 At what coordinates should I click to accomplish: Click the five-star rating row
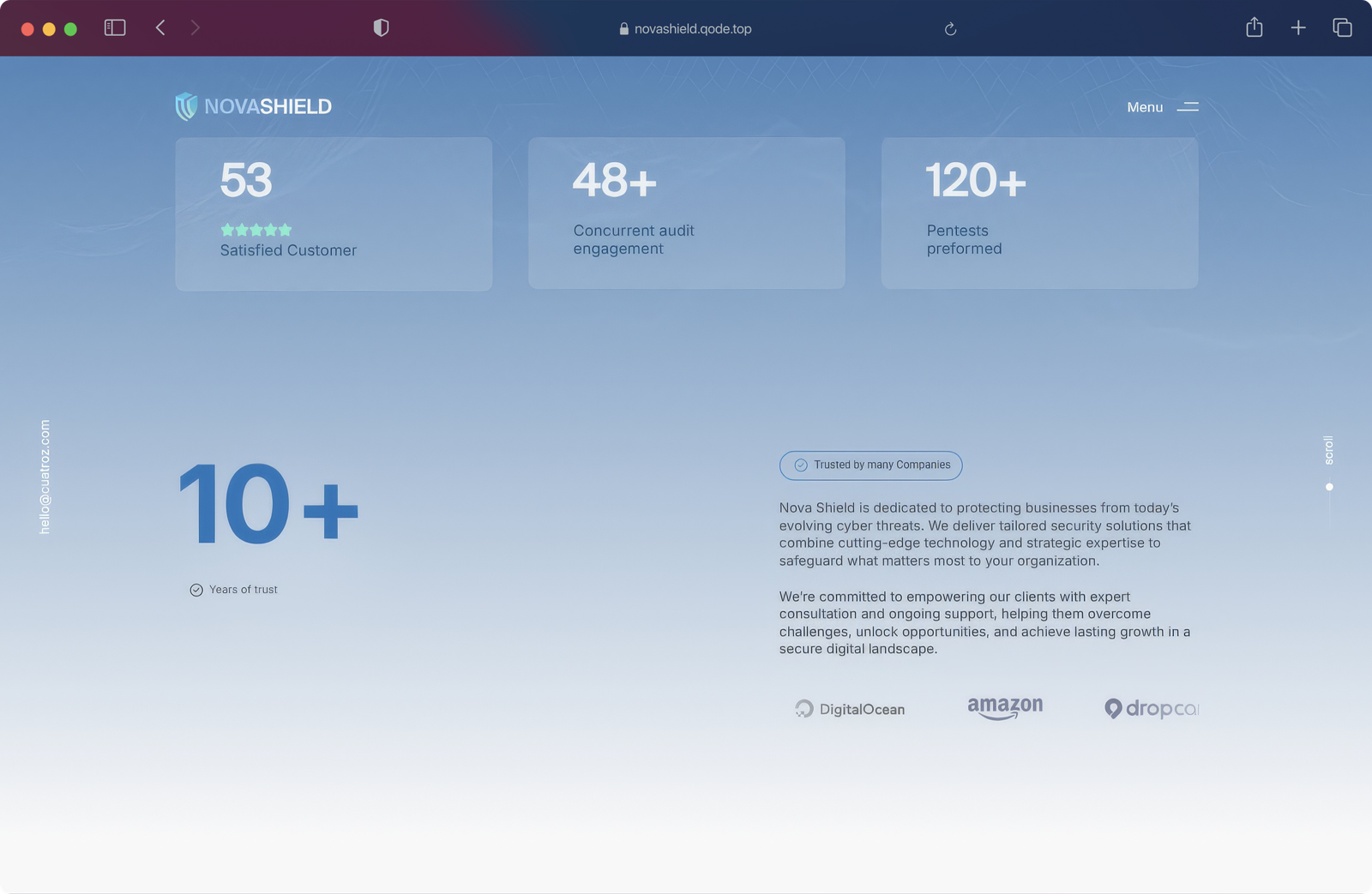256,230
